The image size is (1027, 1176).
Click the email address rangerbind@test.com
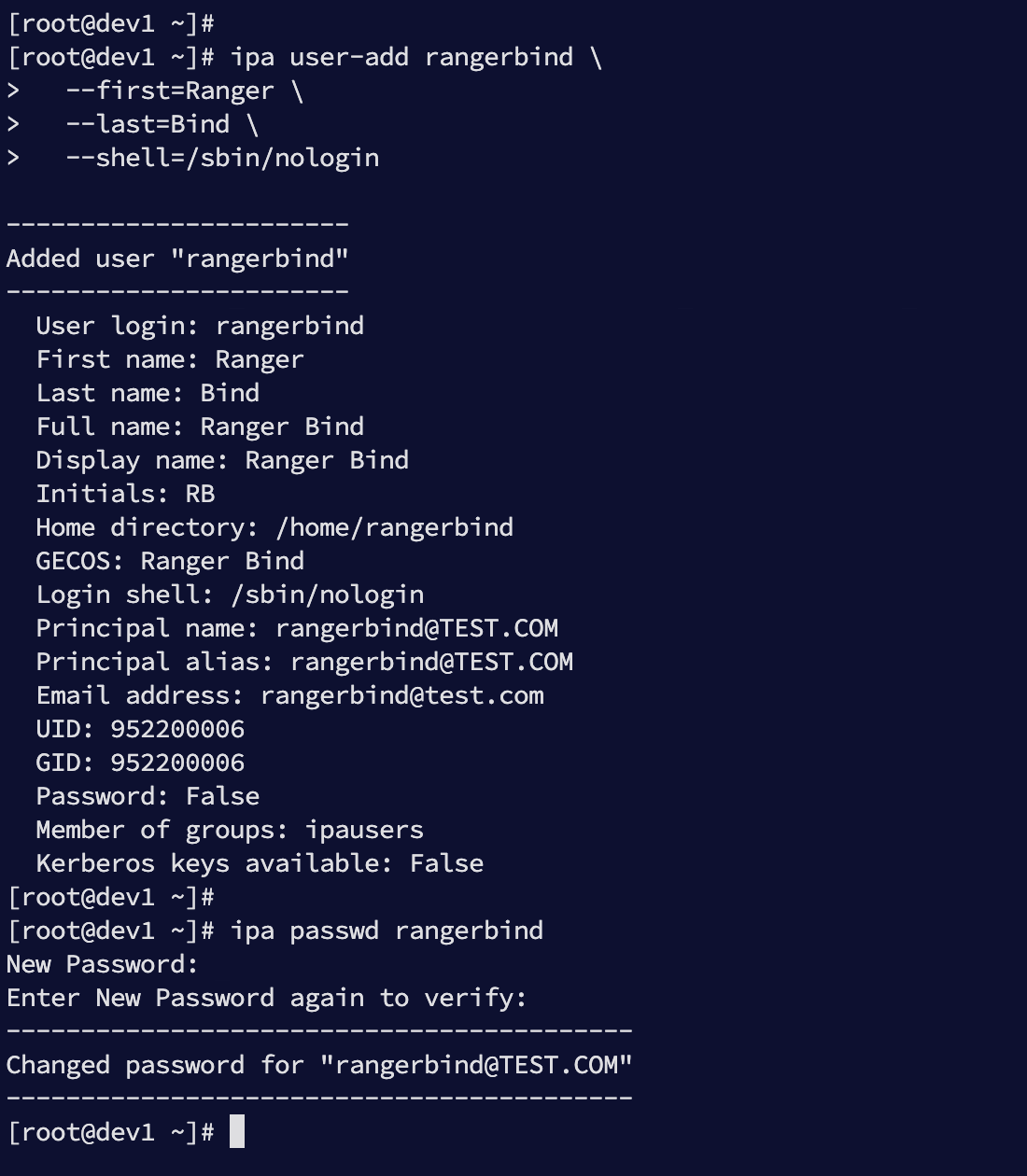point(401,695)
